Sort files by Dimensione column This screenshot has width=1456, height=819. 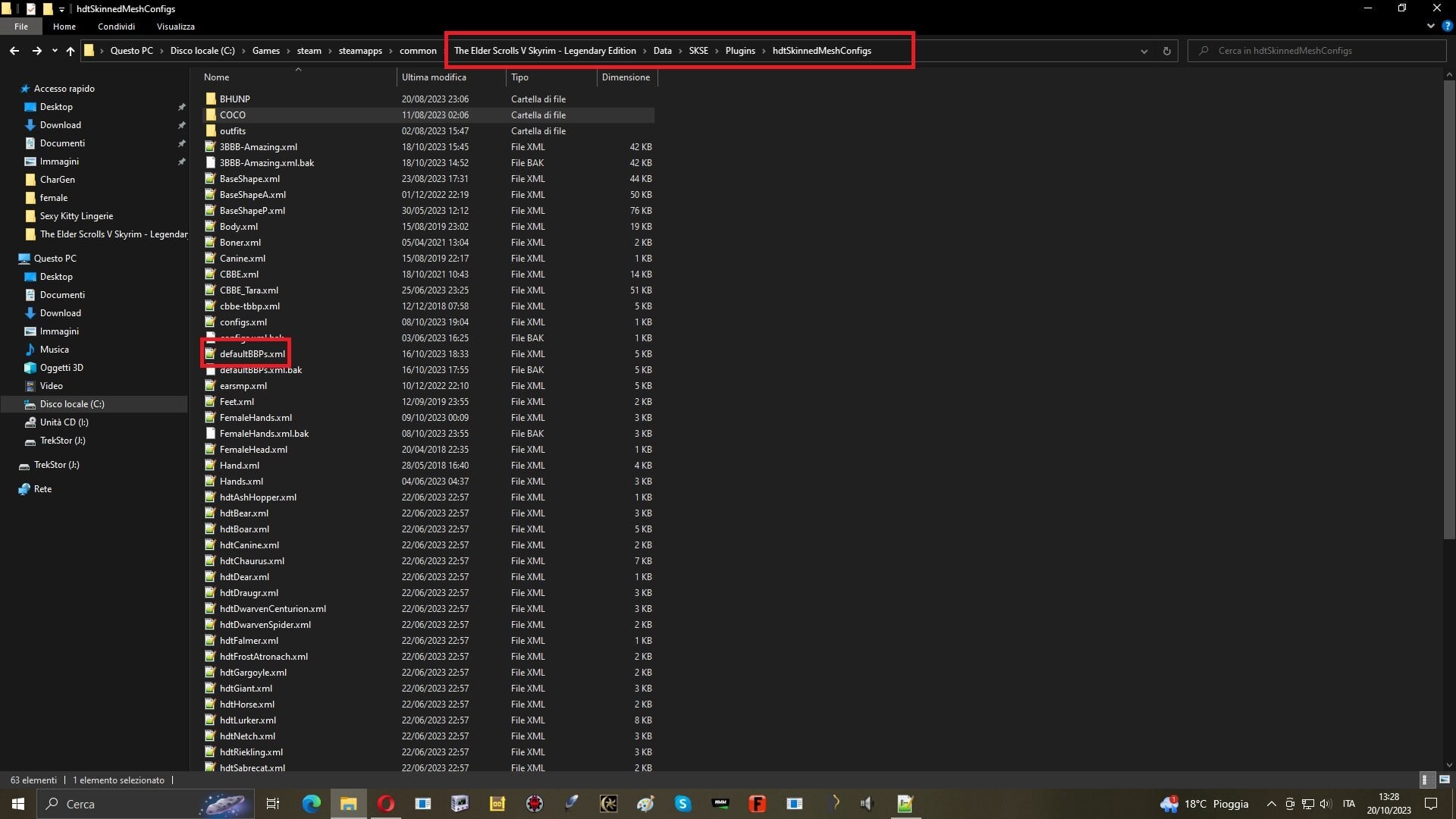point(626,77)
